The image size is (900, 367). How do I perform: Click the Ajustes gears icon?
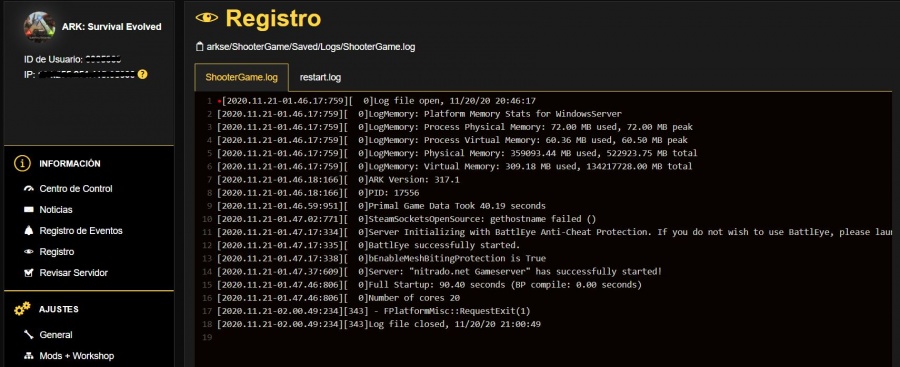click(x=22, y=310)
